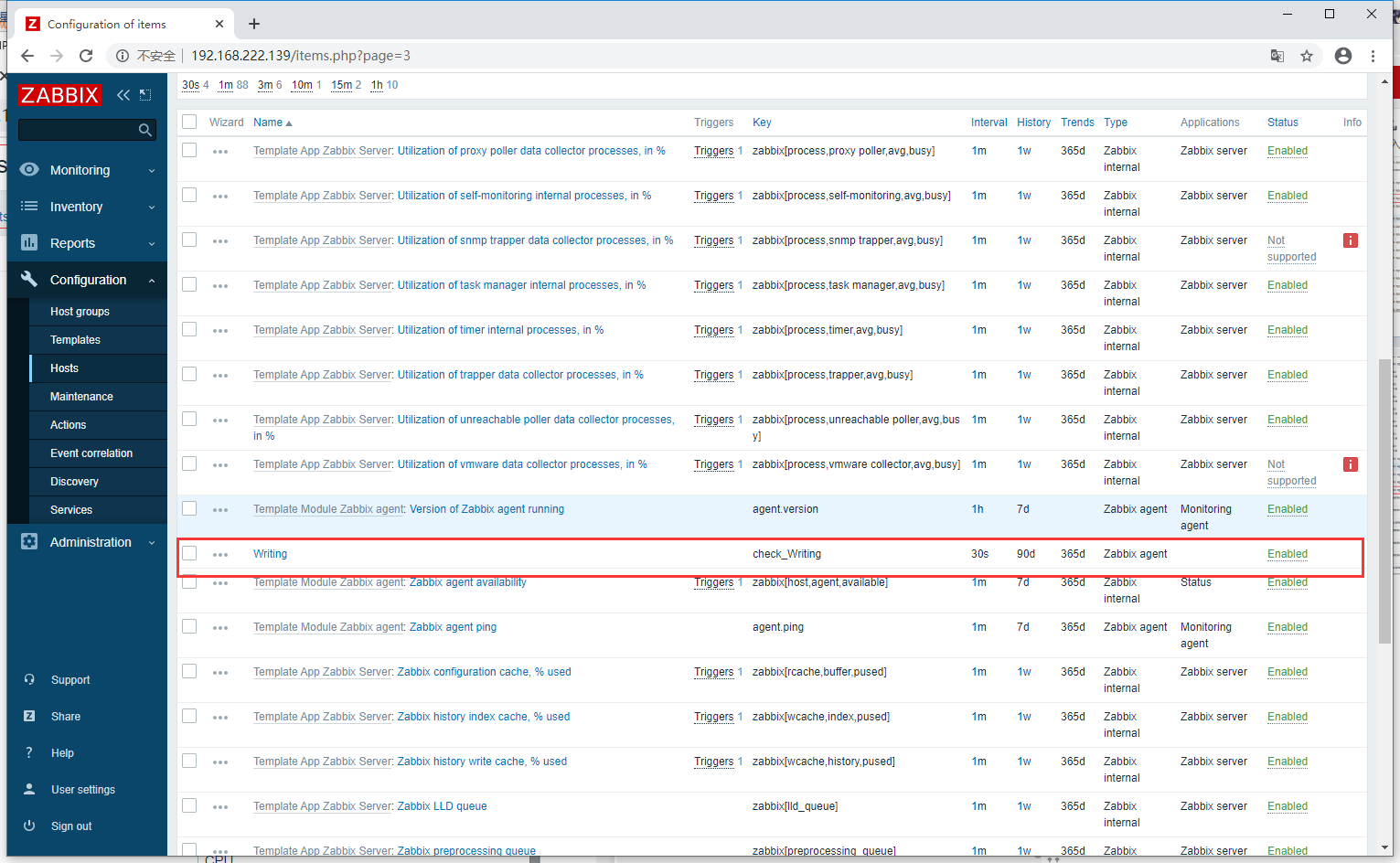Open Templates under Configuration
The width and height of the screenshot is (1400, 863).
(75, 340)
